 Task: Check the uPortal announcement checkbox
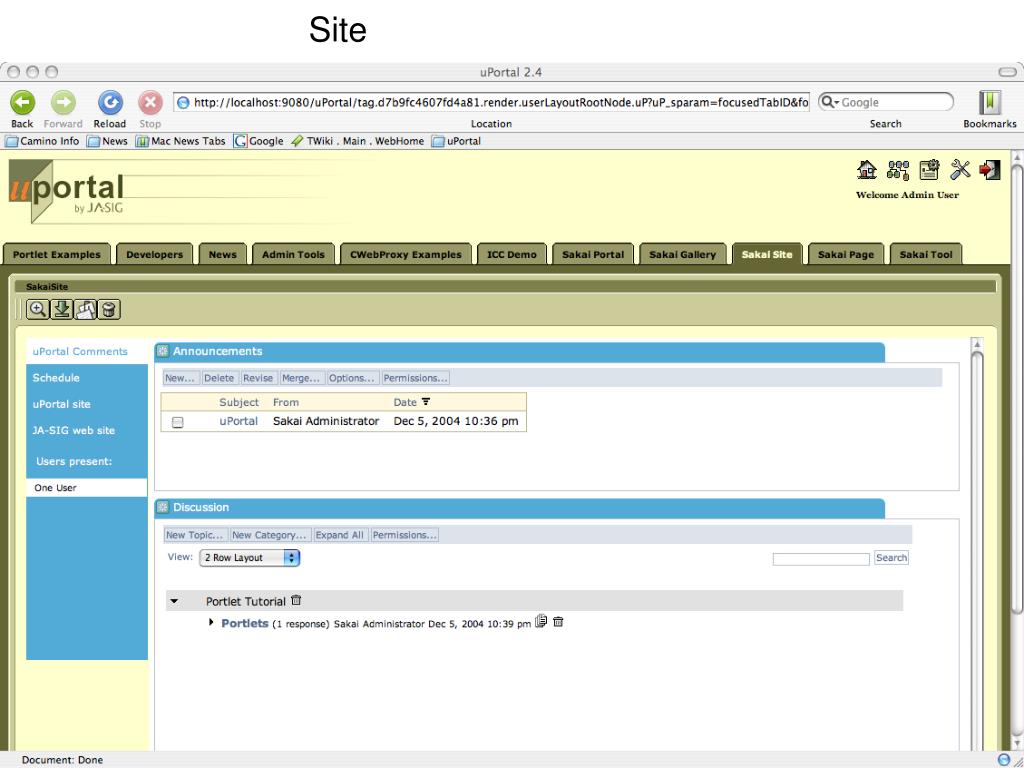pos(178,423)
